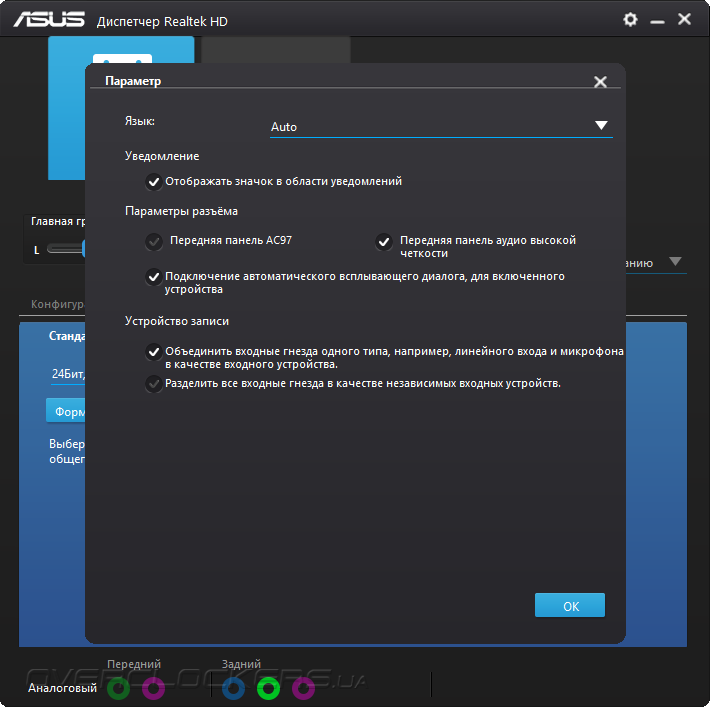Select Разделить все входные гнезда option
The width and height of the screenshot is (710, 707).
tap(154, 384)
